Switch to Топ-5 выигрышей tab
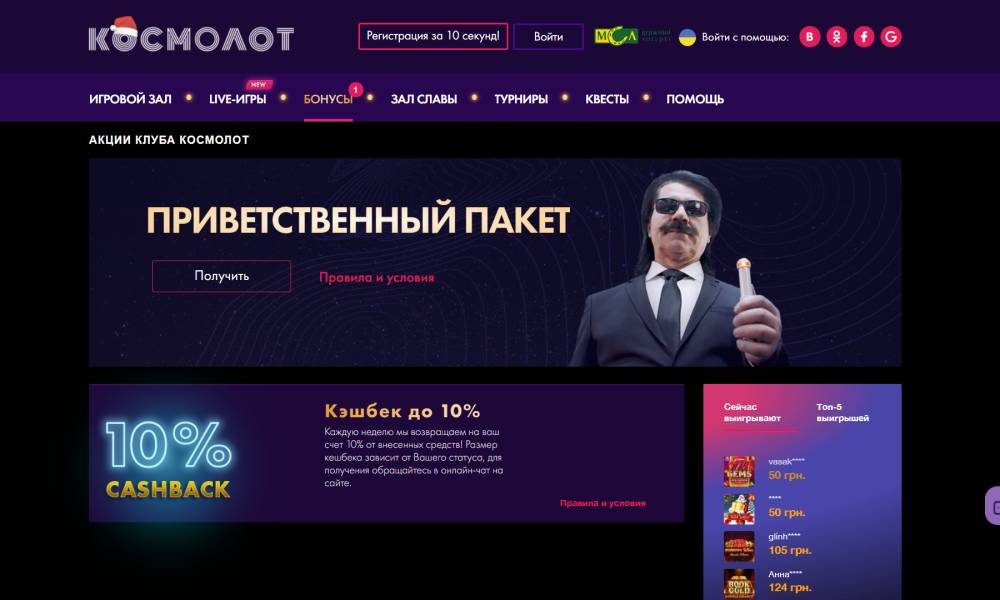The height and width of the screenshot is (600, 1000). point(842,413)
